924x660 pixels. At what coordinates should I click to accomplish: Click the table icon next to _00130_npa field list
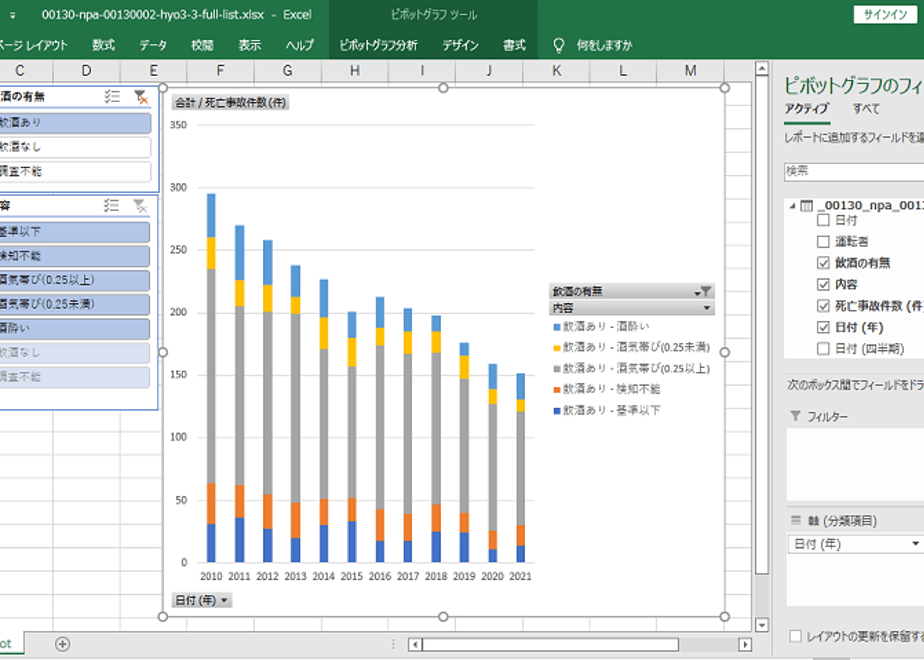[x=806, y=206]
